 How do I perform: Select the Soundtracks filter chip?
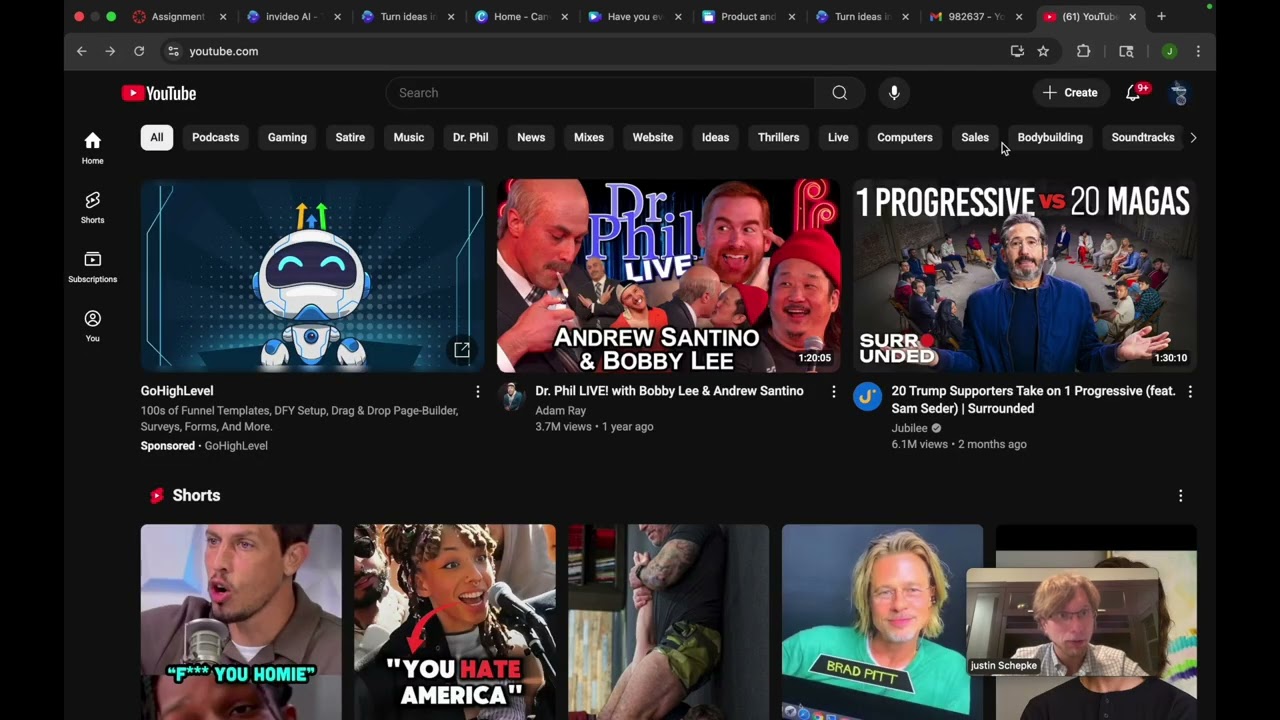(1143, 137)
